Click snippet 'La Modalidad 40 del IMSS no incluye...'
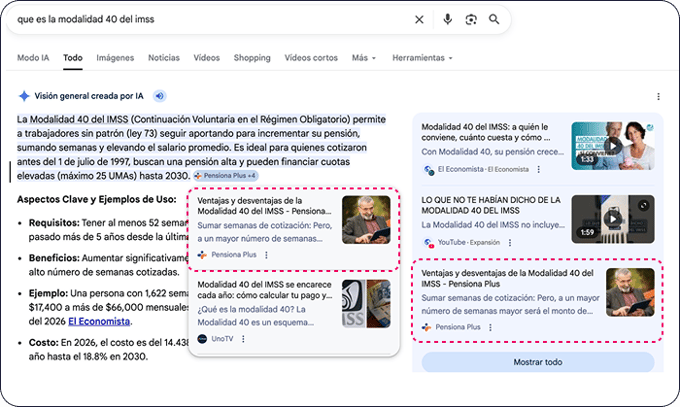The image size is (680, 407). 493,225
